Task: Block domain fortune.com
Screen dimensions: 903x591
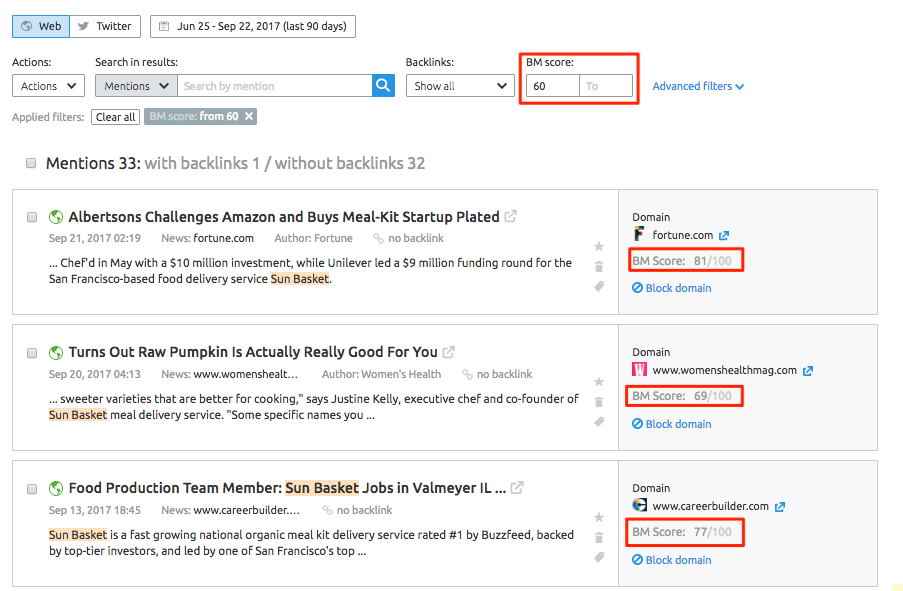Action: point(671,288)
